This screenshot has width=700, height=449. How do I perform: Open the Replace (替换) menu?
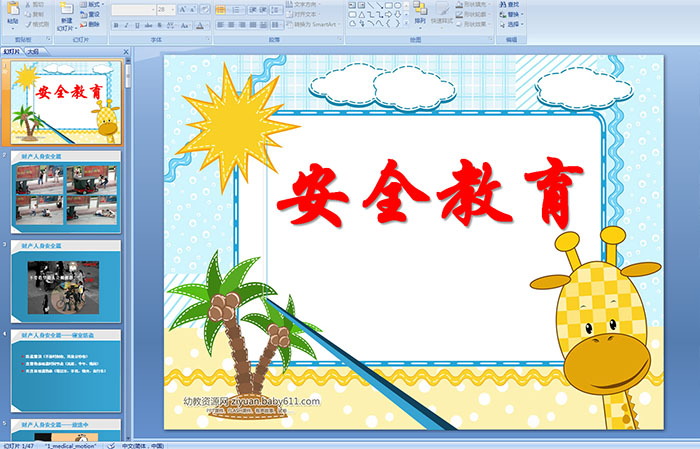coord(512,14)
